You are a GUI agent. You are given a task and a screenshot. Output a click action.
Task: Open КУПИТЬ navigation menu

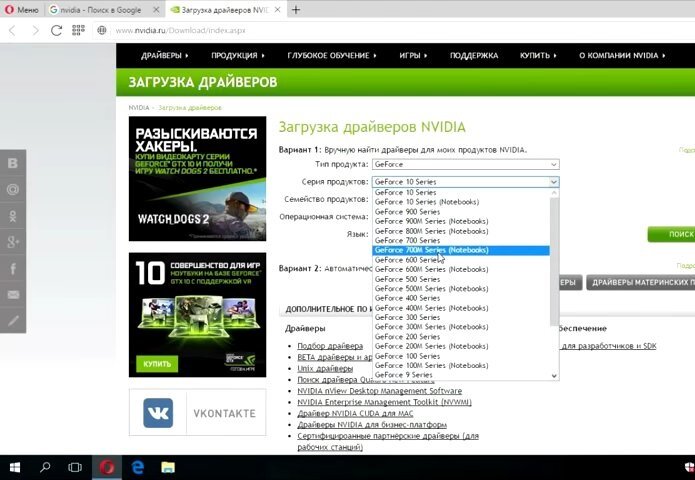coord(538,55)
